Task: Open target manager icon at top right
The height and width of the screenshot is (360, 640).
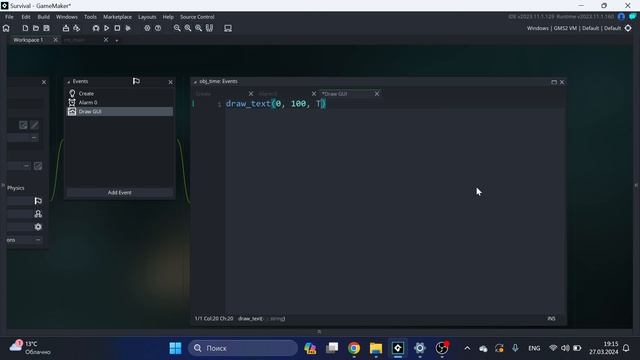Action: [628, 28]
